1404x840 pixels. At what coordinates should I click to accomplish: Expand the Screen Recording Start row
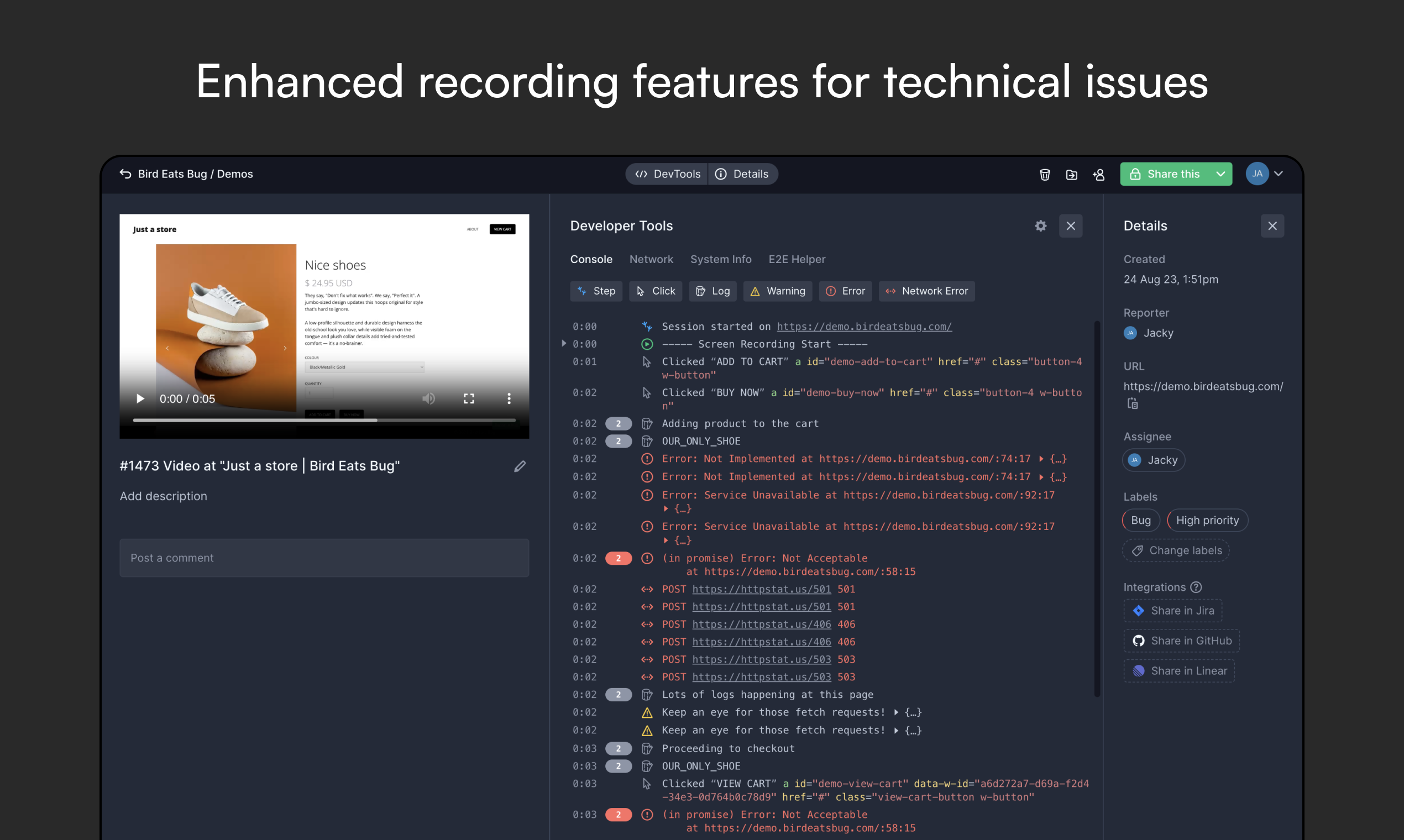563,344
